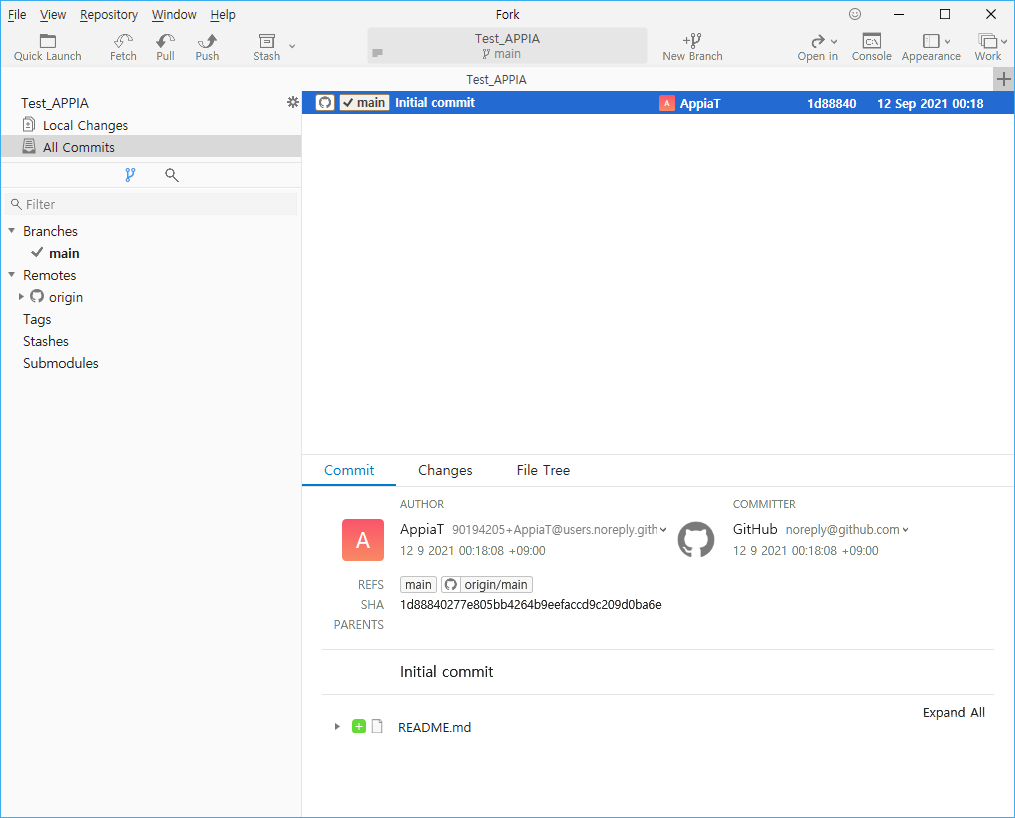Open Quick Launch from the toolbar

pyautogui.click(x=47, y=48)
